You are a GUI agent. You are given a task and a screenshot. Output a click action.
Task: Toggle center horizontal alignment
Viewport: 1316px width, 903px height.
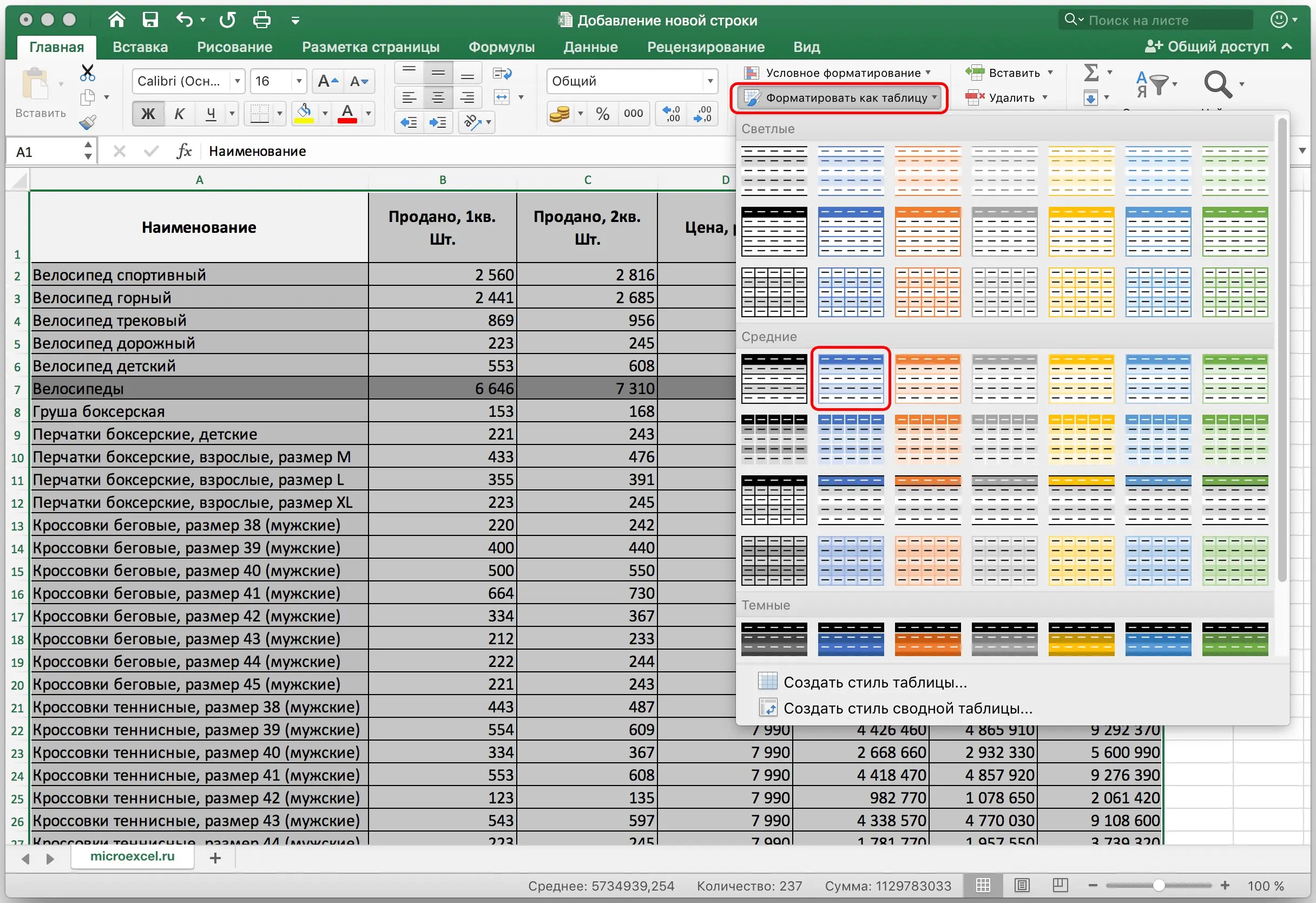tap(438, 98)
